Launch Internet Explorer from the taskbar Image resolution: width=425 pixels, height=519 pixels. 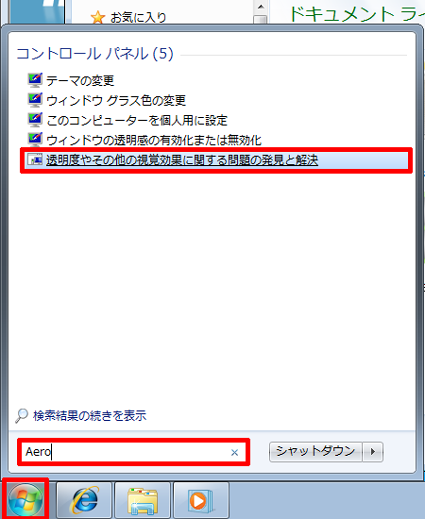(x=84, y=500)
